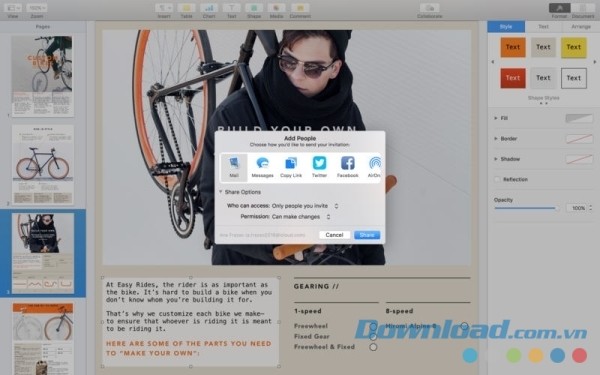Select page 4 thumbnail with orange header
600x375 pixels.
[x=42, y=338]
